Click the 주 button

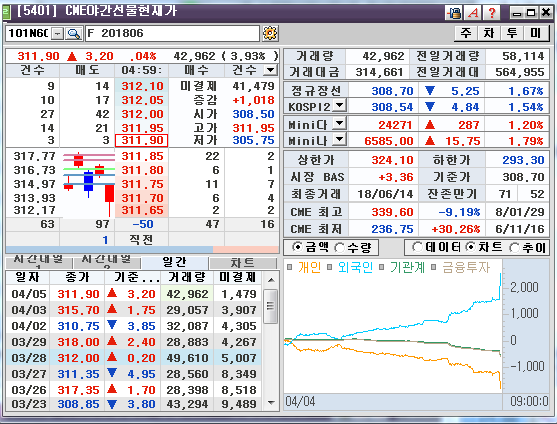[x=466, y=33]
